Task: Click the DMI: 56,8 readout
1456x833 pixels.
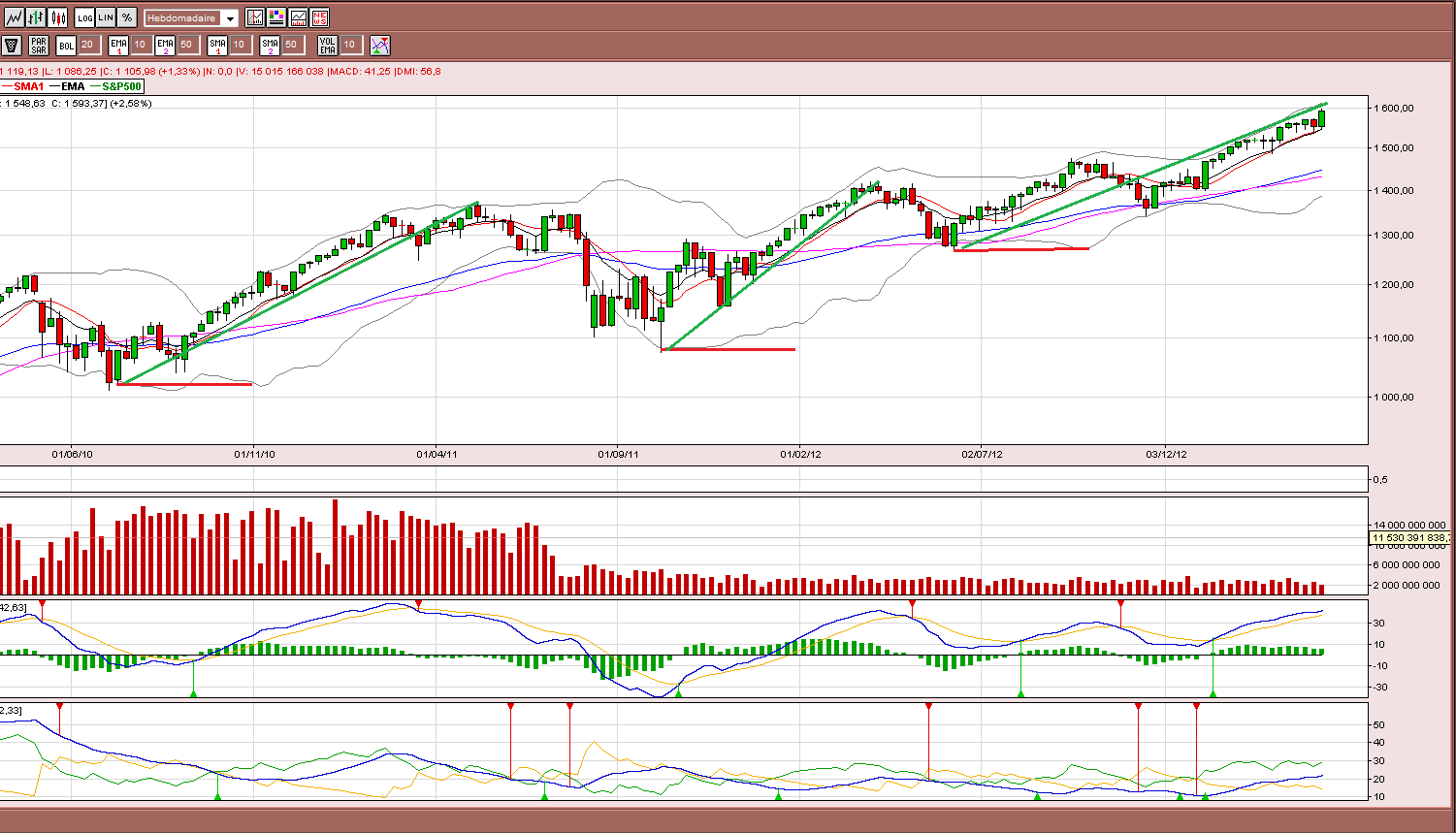Action: point(418,72)
